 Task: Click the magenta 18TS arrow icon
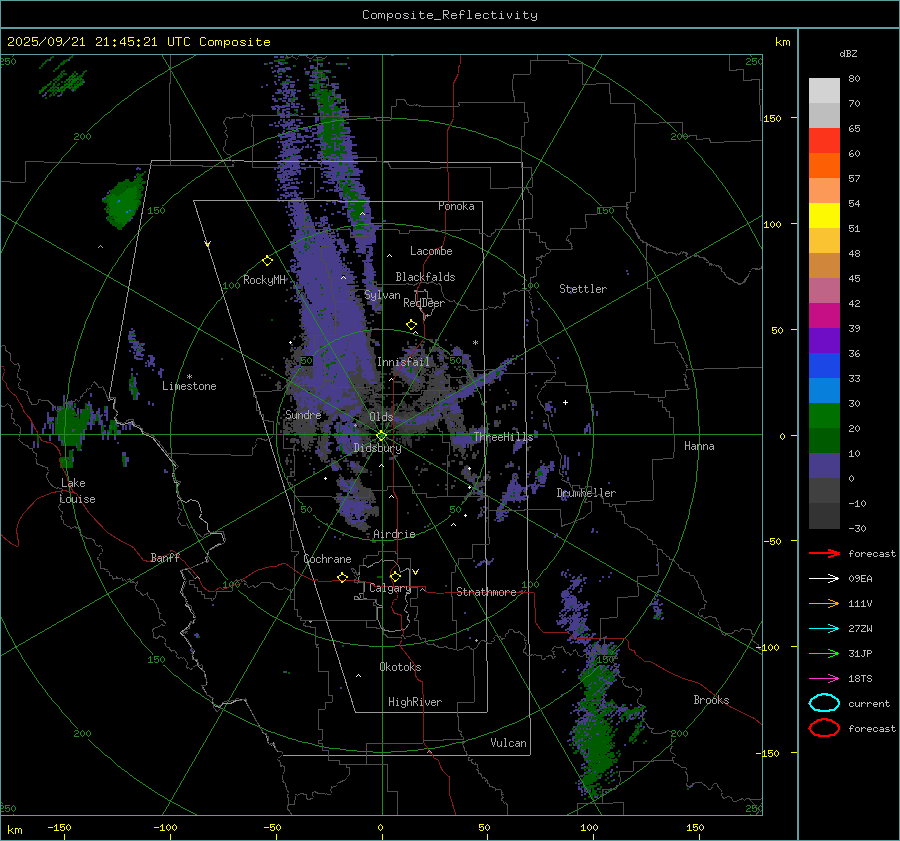(x=824, y=678)
